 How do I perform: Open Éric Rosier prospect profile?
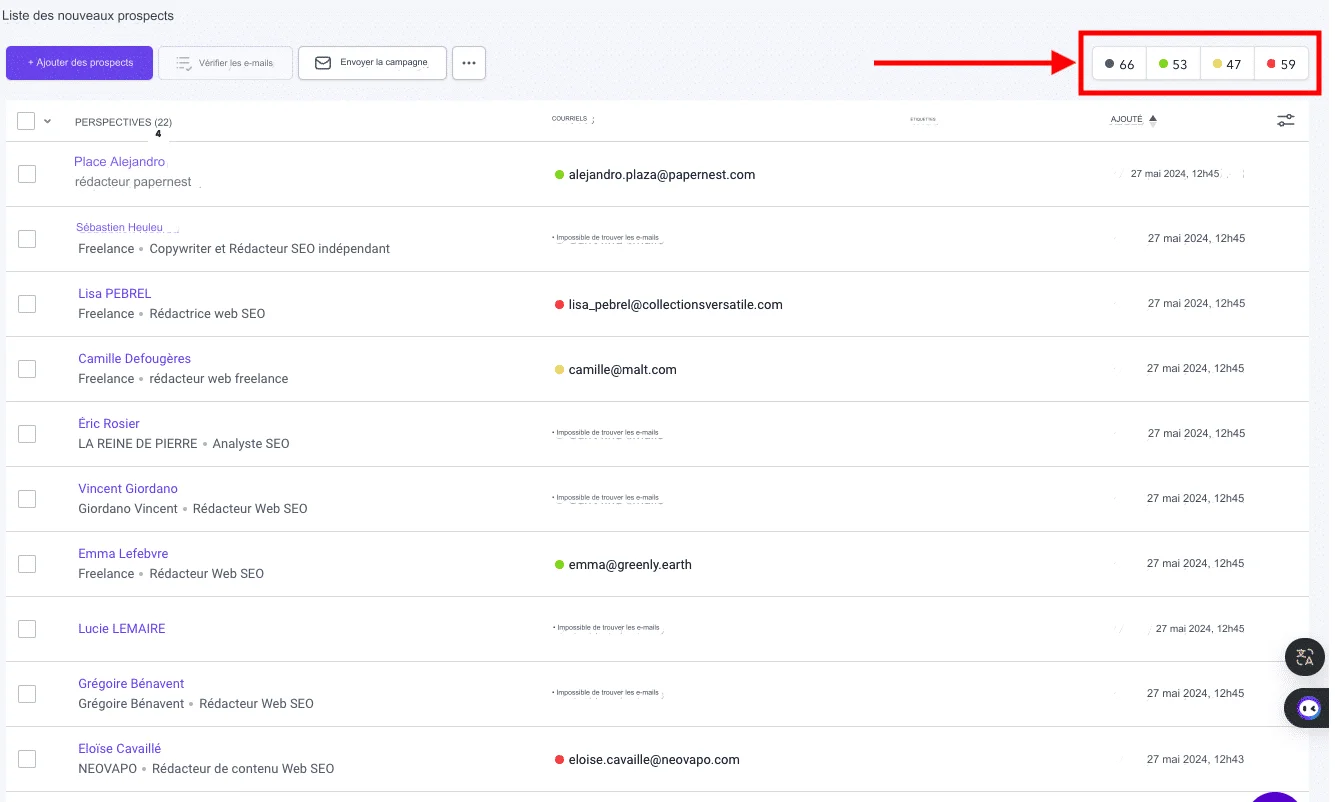click(109, 424)
